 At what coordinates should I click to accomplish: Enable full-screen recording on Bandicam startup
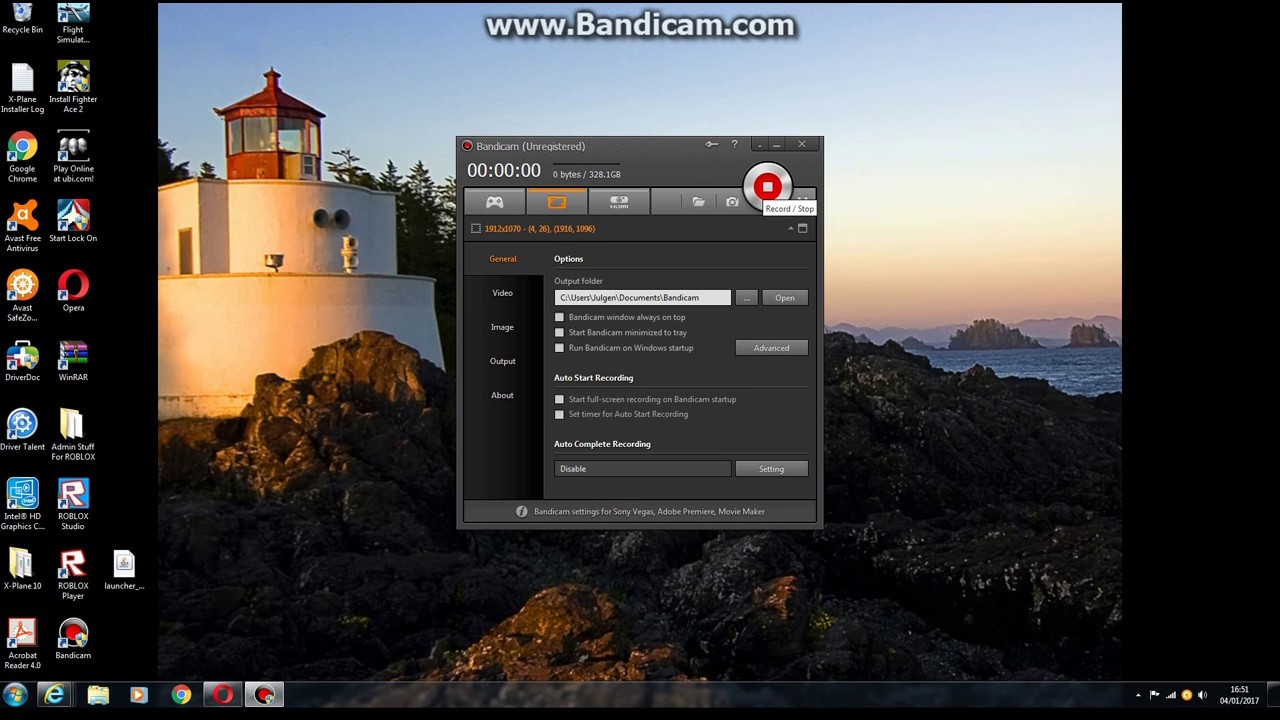point(559,399)
